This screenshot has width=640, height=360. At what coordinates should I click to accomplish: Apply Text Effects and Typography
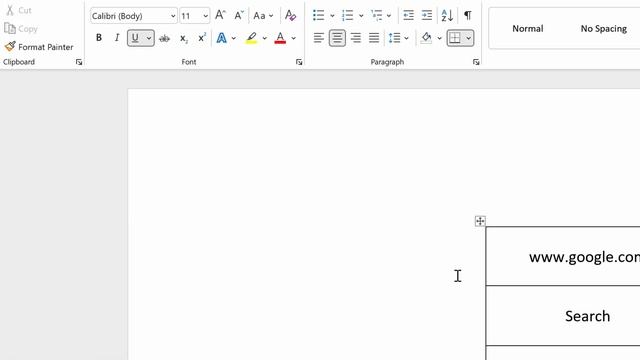[222, 38]
